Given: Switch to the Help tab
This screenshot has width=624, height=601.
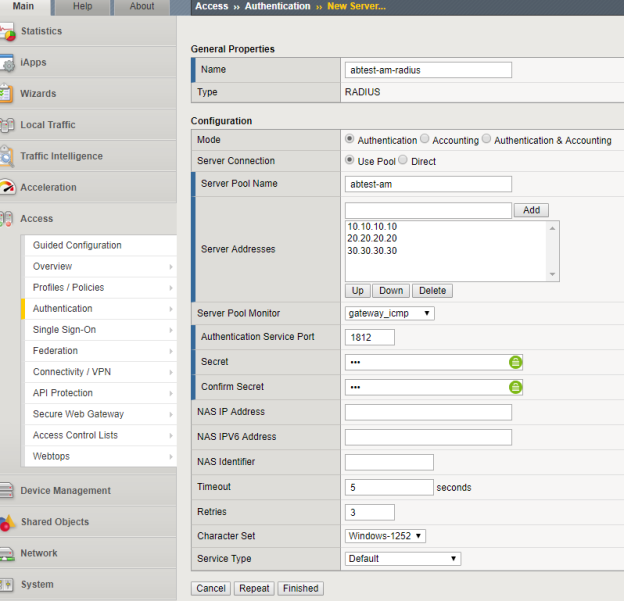Looking at the screenshot, I should point(83,6).
